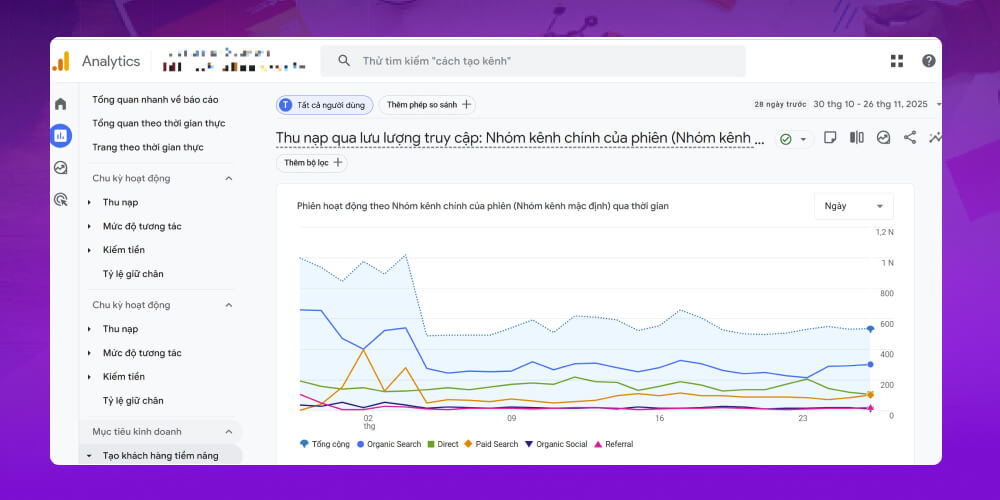Click the Thêm phép so sánh button
This screenshot has height=500, width=1000.
point(427,104)
